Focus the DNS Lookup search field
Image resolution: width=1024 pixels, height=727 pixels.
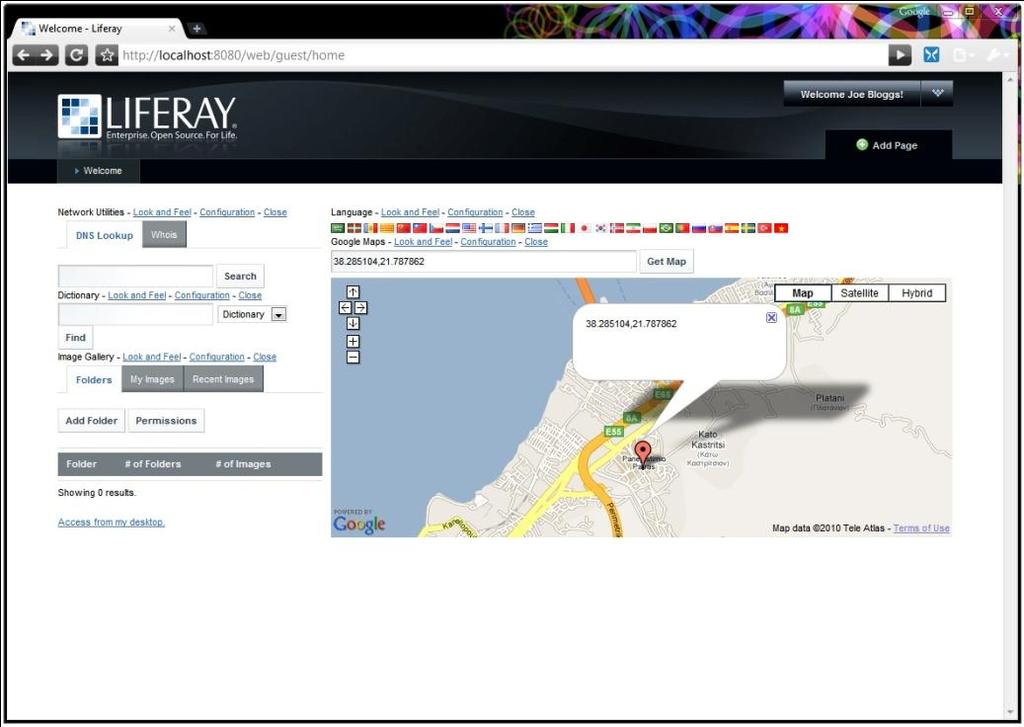[135, 276]
